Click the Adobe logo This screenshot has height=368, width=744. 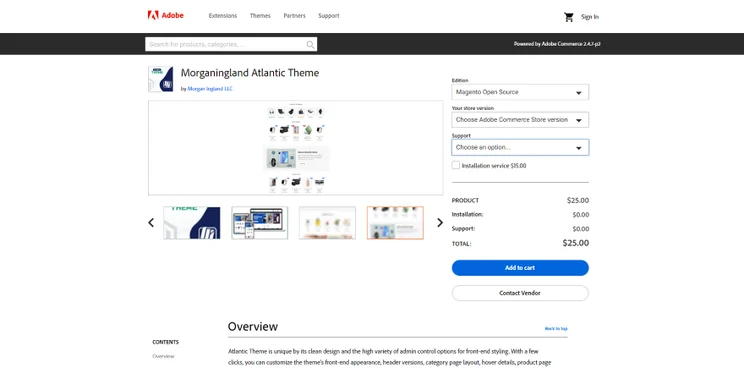[165, 16]
